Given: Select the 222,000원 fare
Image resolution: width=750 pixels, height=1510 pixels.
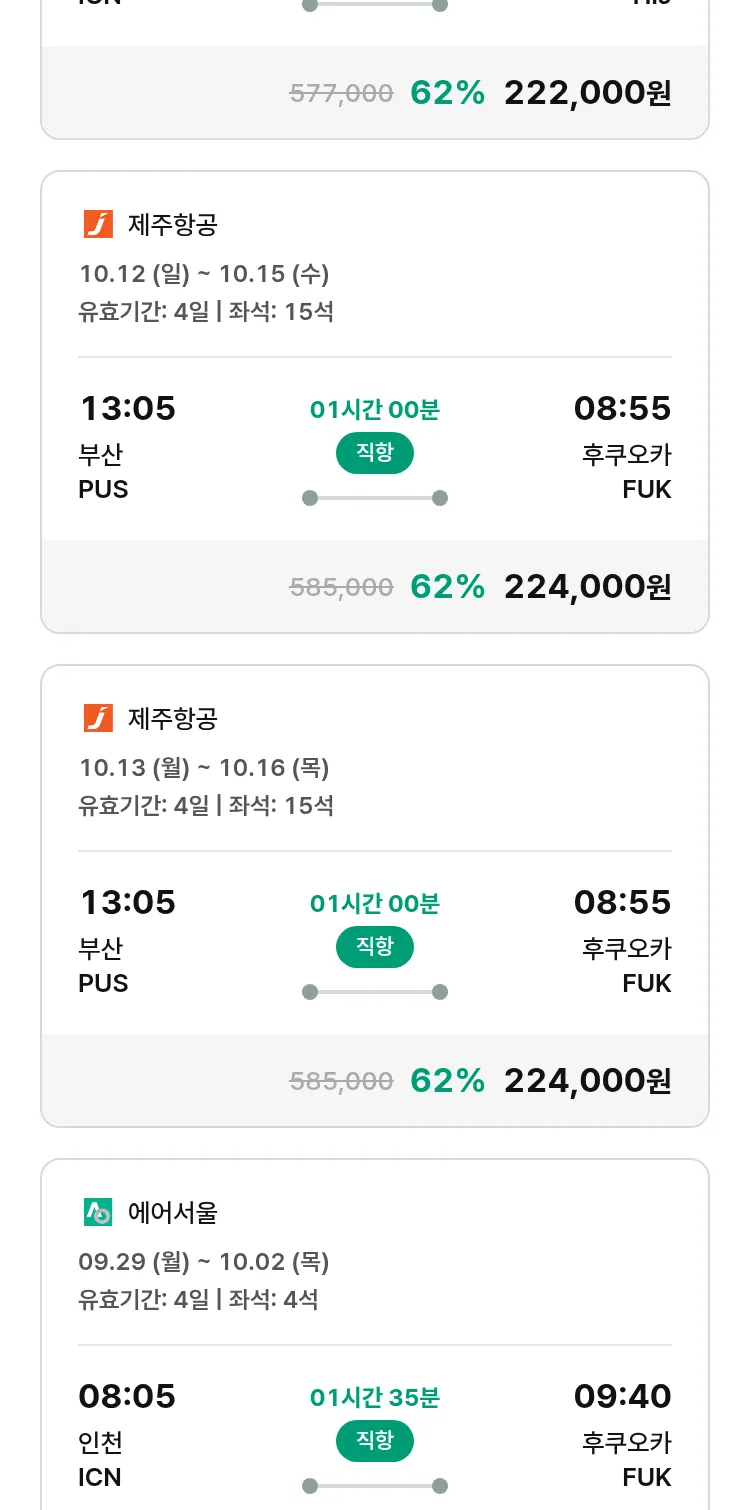Looking at the screenshot, I should 587,93.
